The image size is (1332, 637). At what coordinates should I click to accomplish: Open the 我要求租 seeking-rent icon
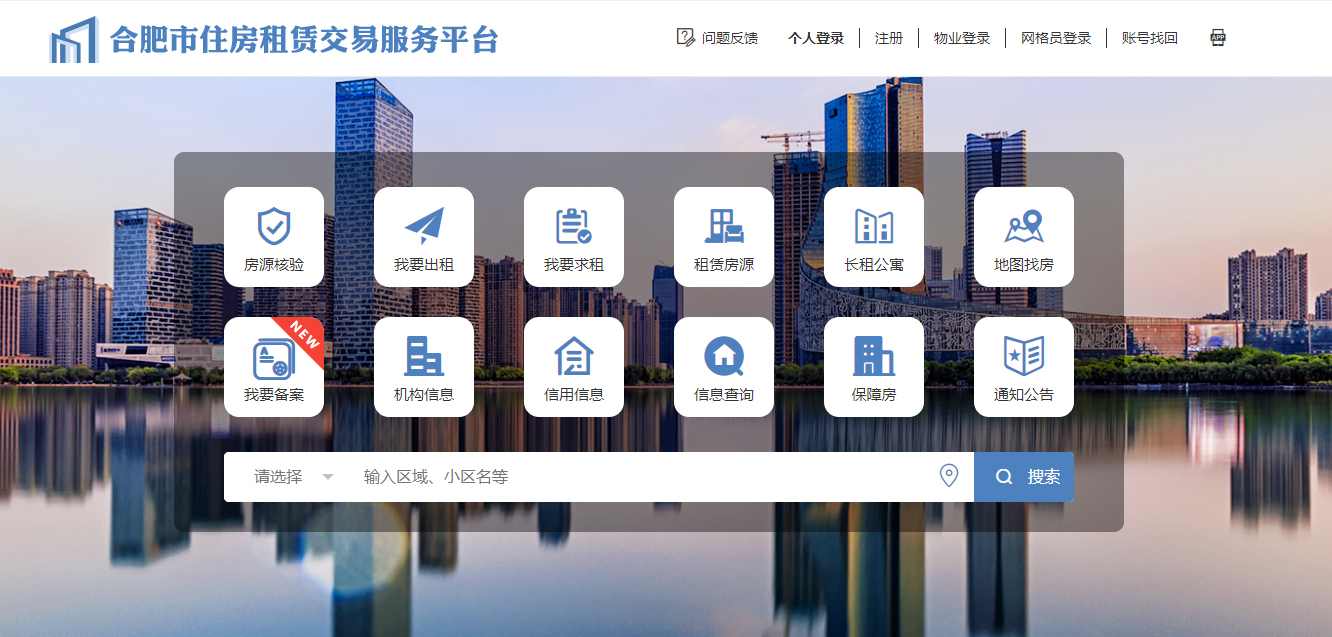tap(574, 237)
